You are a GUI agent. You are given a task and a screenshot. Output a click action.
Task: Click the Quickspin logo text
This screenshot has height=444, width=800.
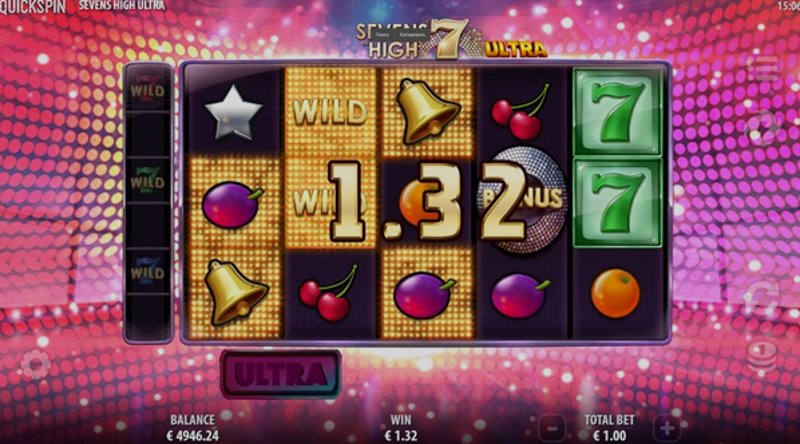coord(33,7)
